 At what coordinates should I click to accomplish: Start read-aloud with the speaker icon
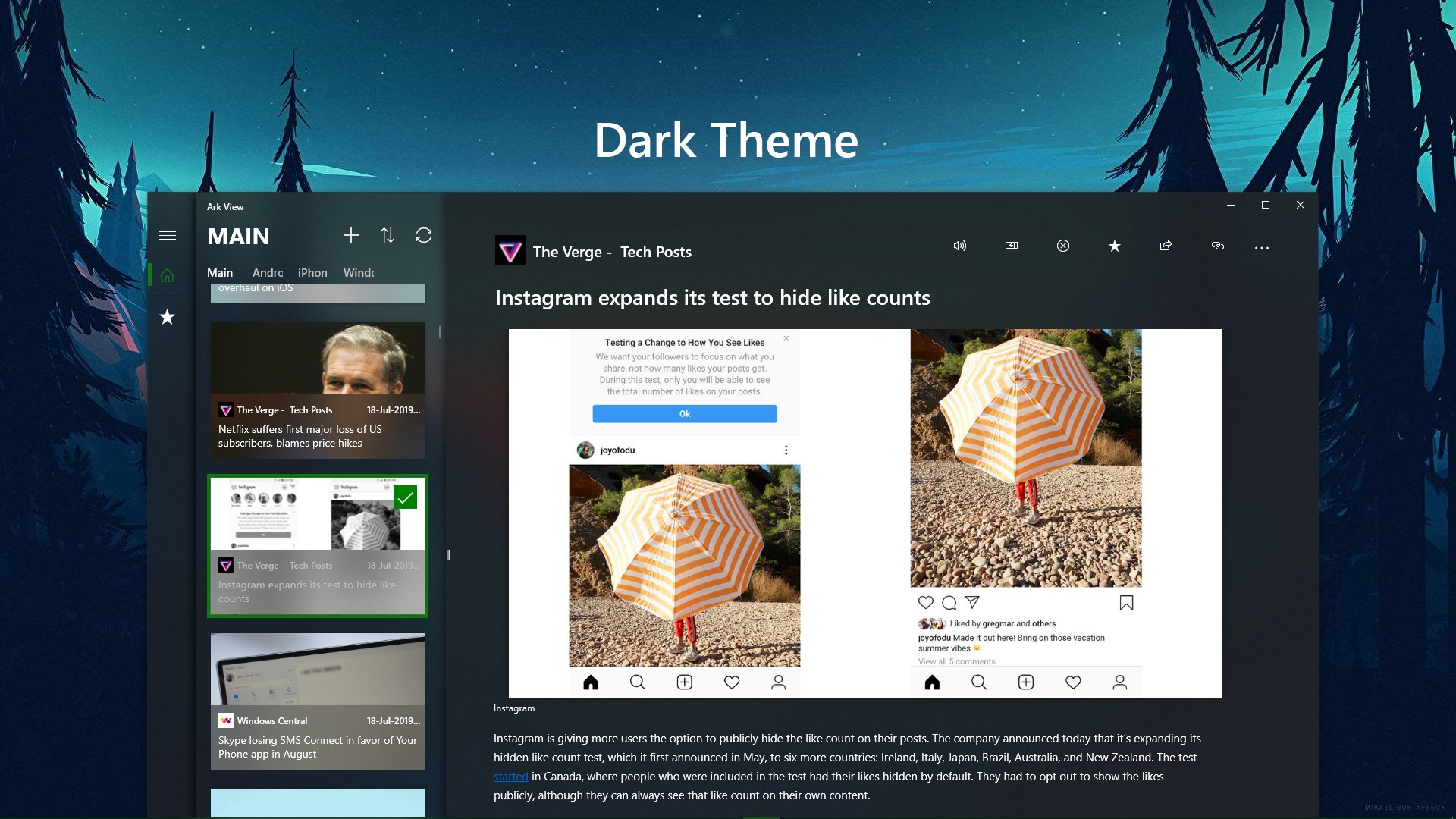pos(959,246)
